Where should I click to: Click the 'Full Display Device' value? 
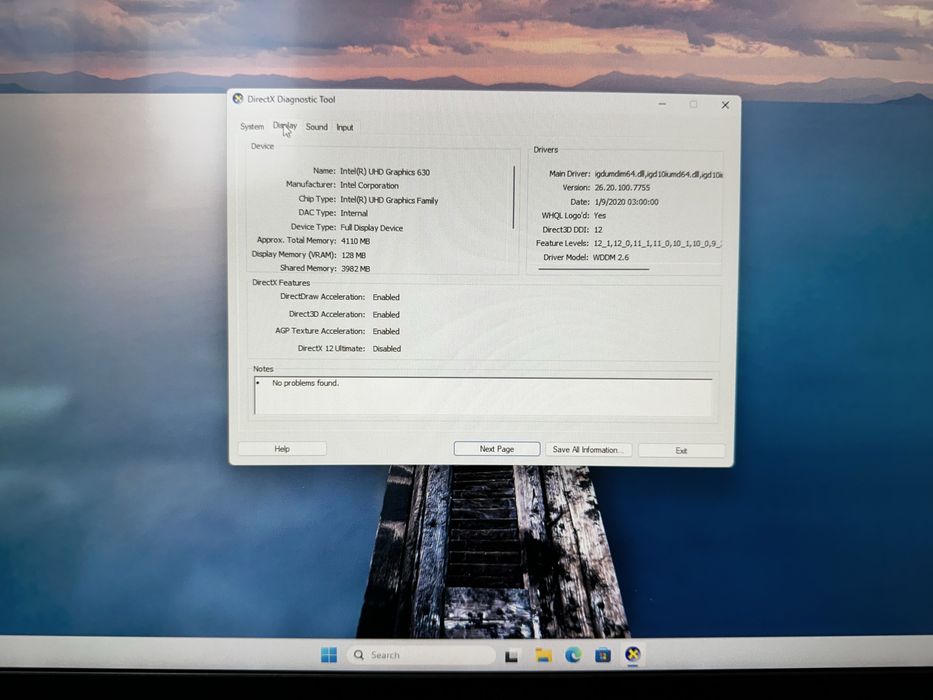[372, 228]
